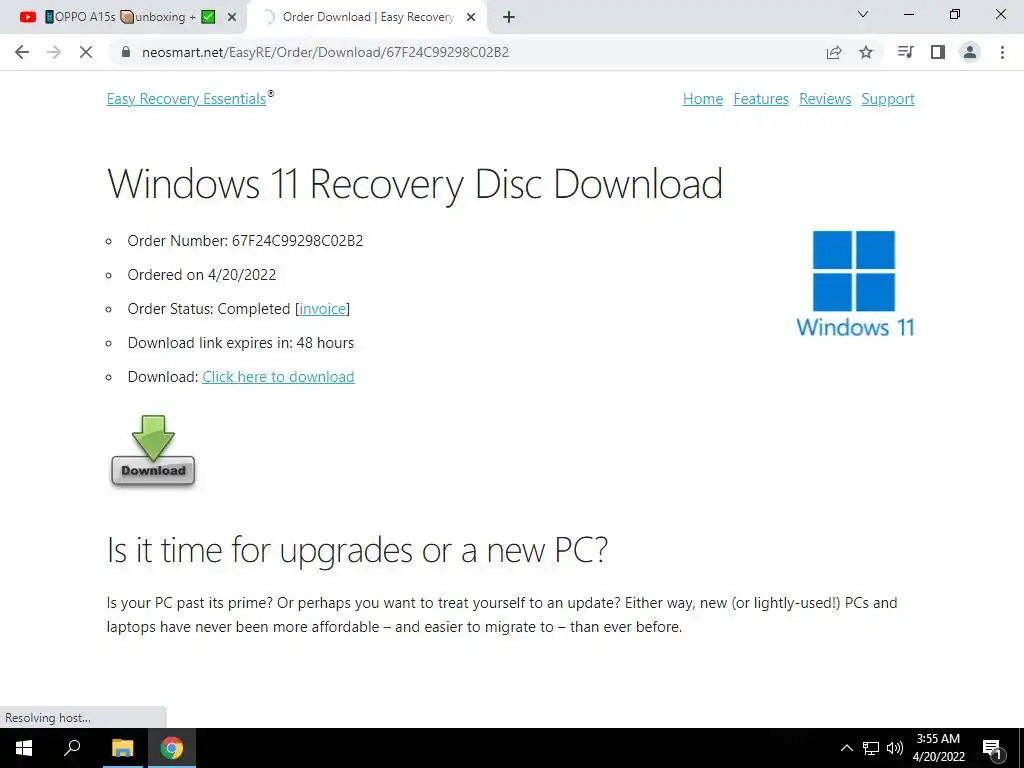Select the Order Download Easy Recovery tab
Viewport: 1024px width, 768px height.
[x=367, y=17]
